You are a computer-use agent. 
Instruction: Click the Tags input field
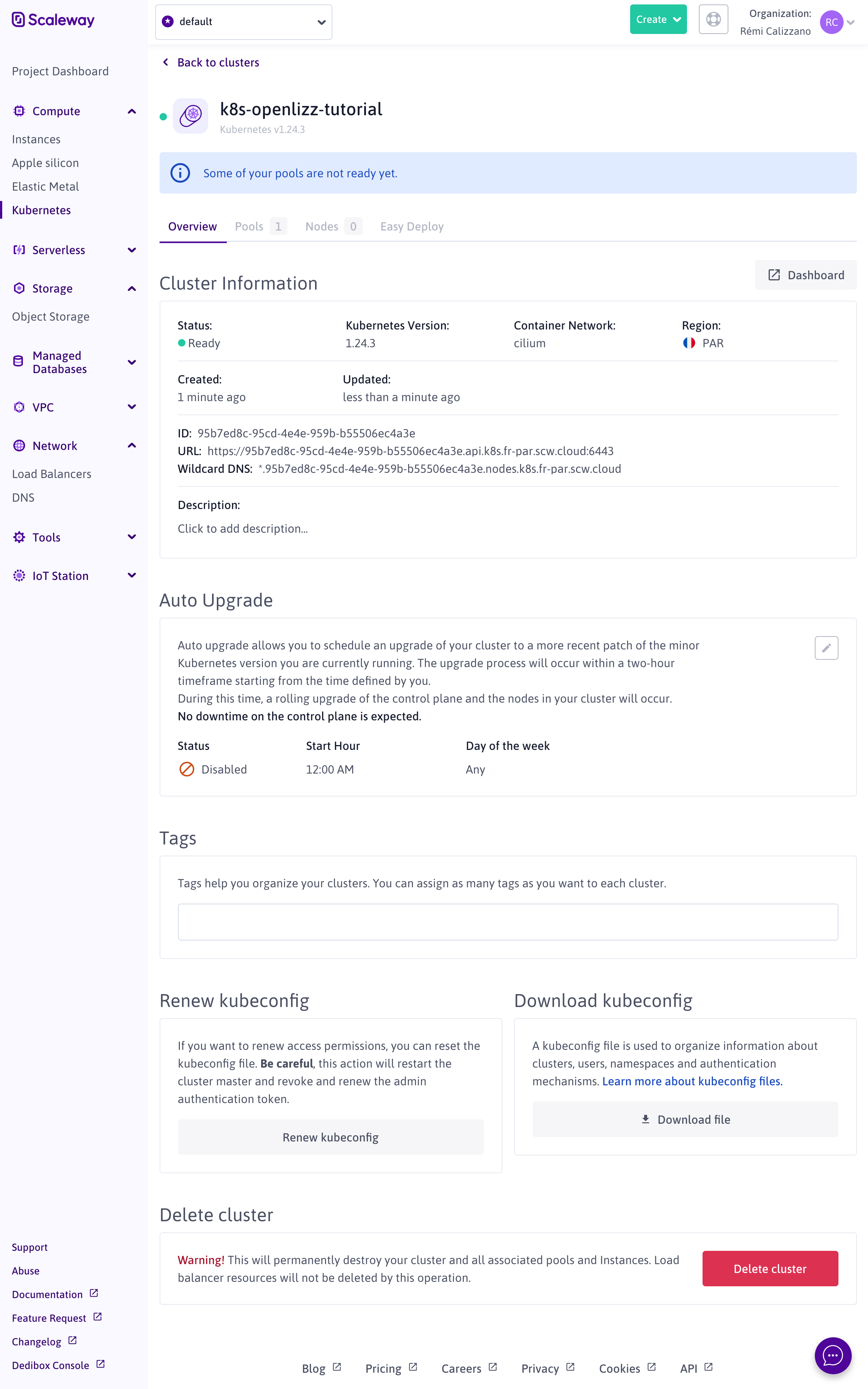click(508, 922)
